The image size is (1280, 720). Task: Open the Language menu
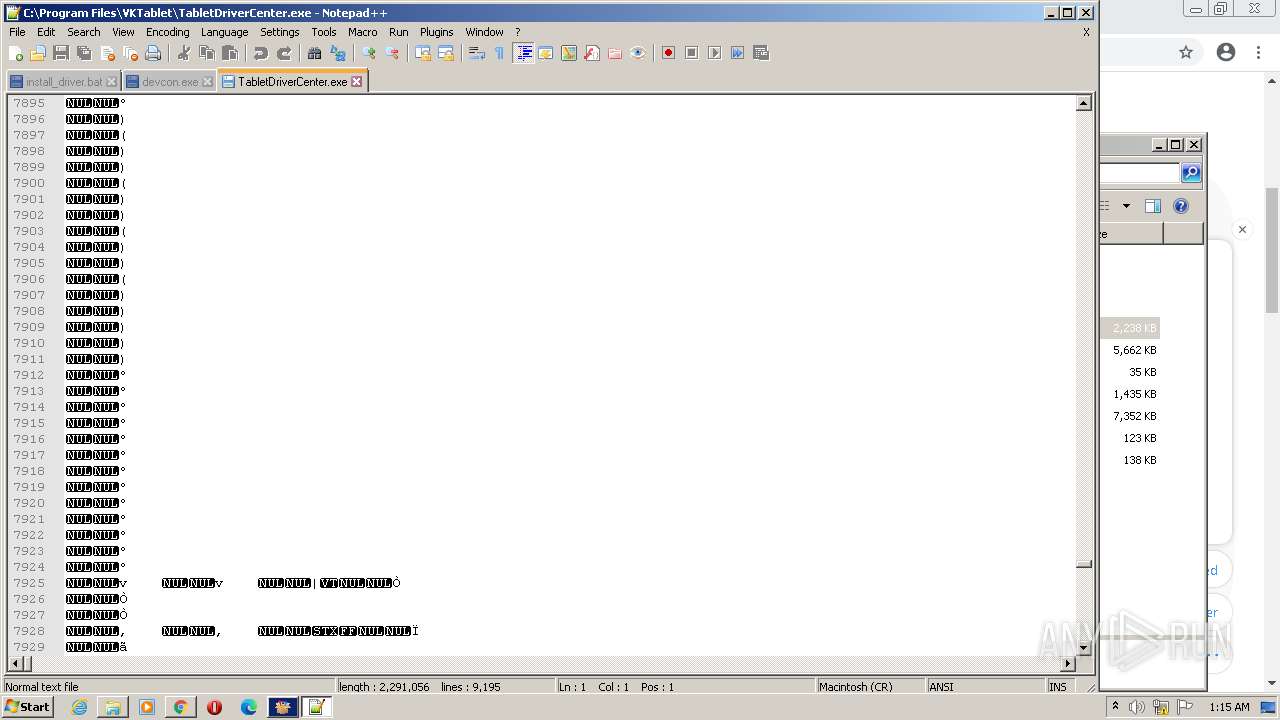[224, 32]
